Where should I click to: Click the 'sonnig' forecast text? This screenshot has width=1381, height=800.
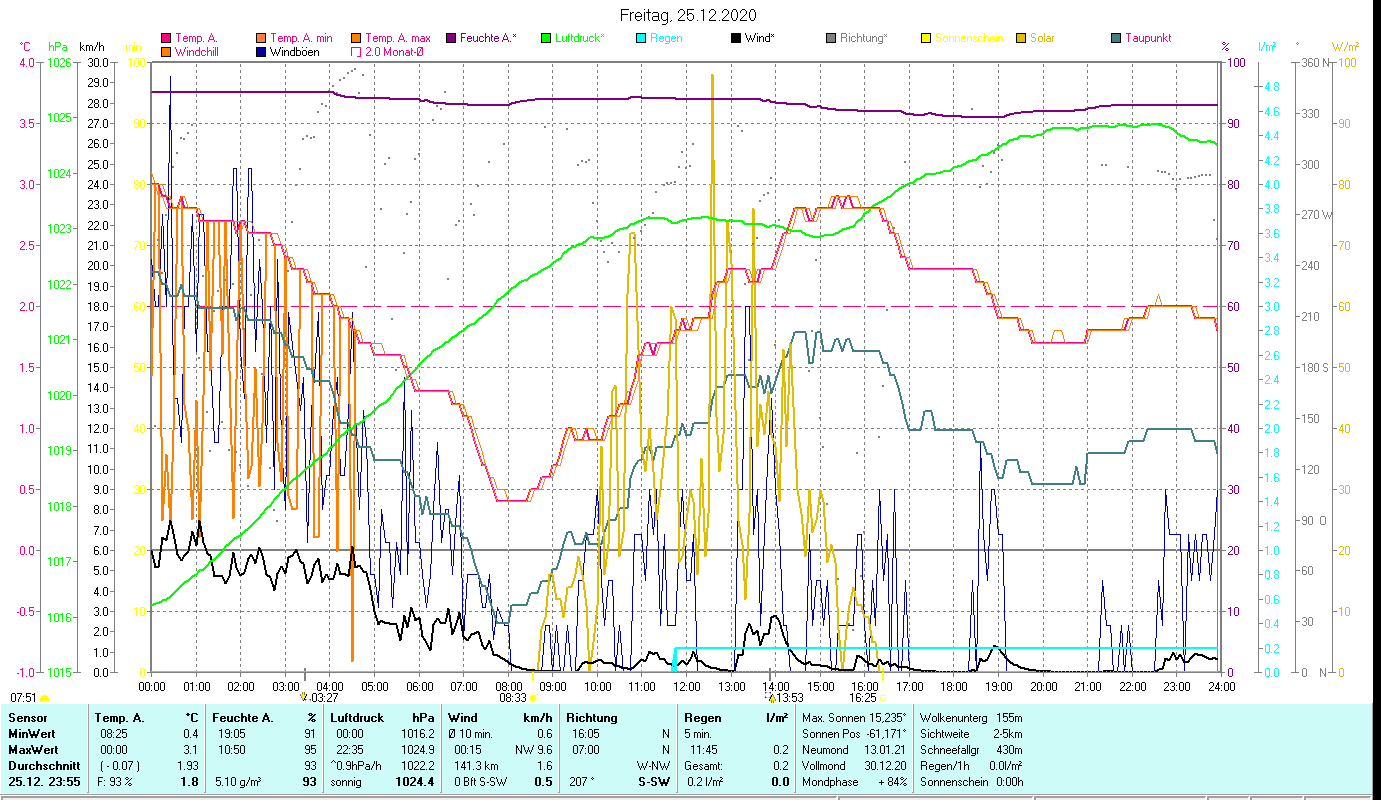point(346,782)
